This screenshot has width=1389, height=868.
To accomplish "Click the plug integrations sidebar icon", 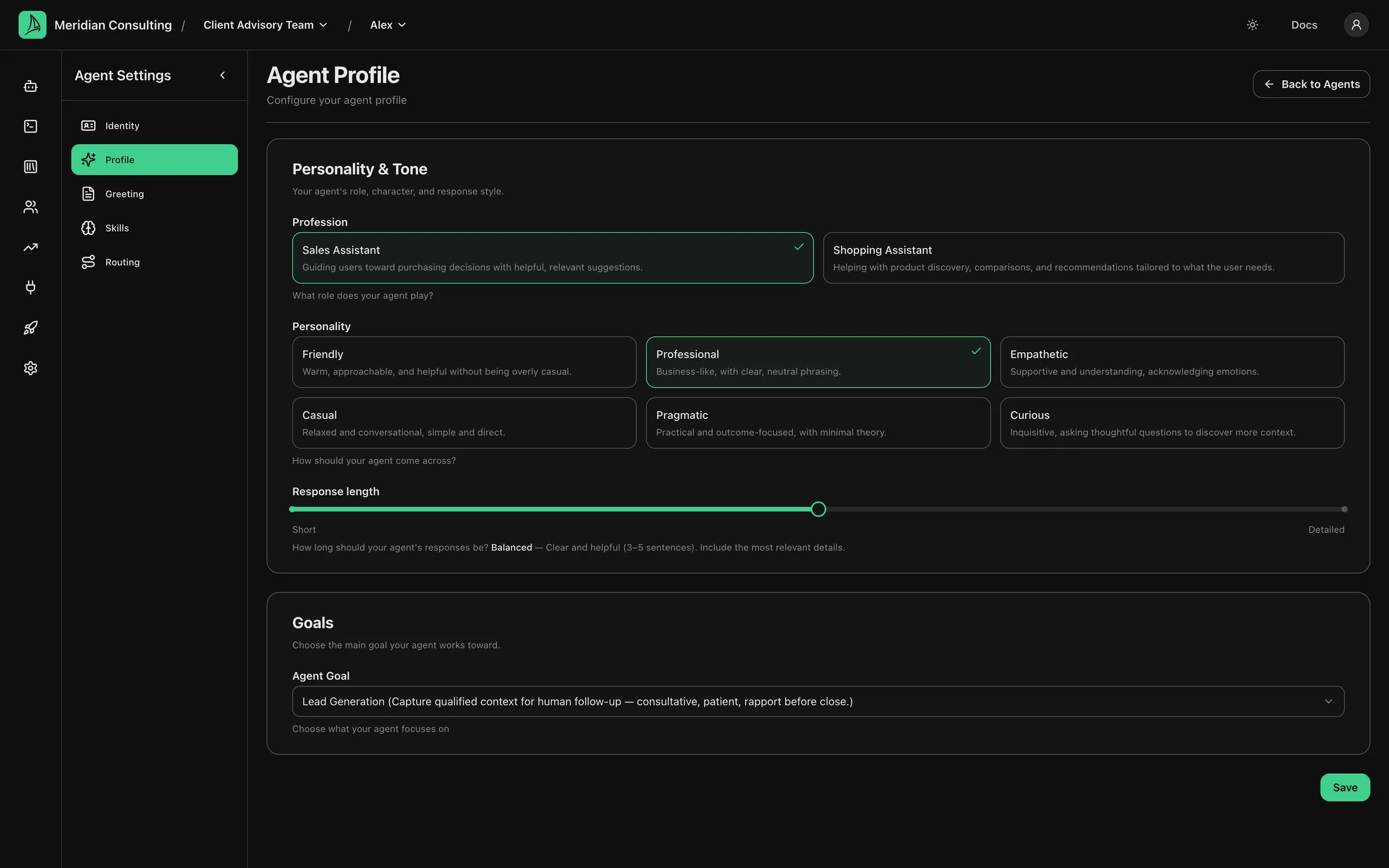I will [x=31, y=287].
